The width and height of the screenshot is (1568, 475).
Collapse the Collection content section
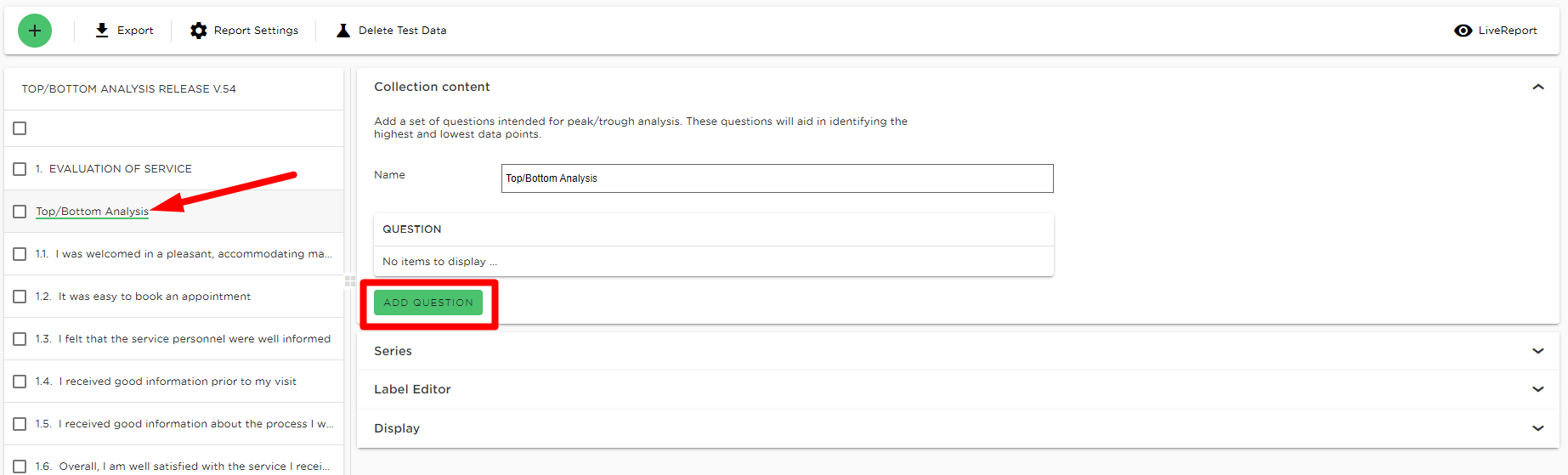[x=1537, y=87]
